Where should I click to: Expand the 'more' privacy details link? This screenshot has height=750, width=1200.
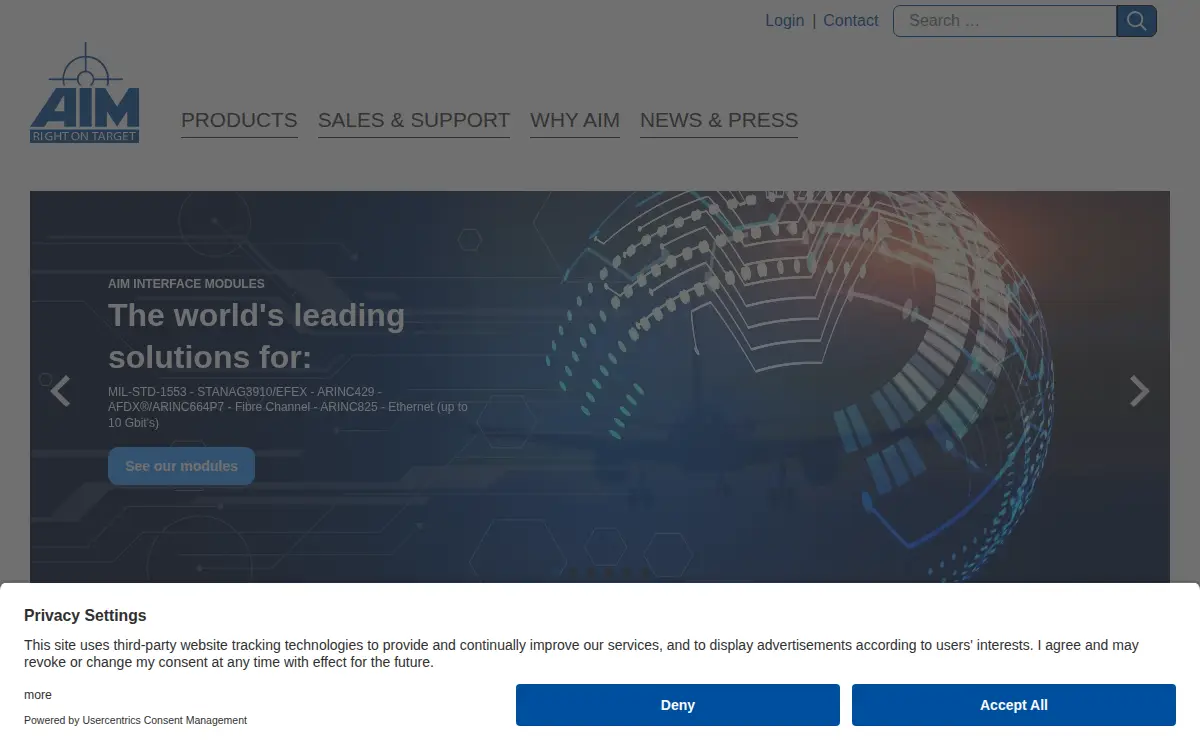38,695
